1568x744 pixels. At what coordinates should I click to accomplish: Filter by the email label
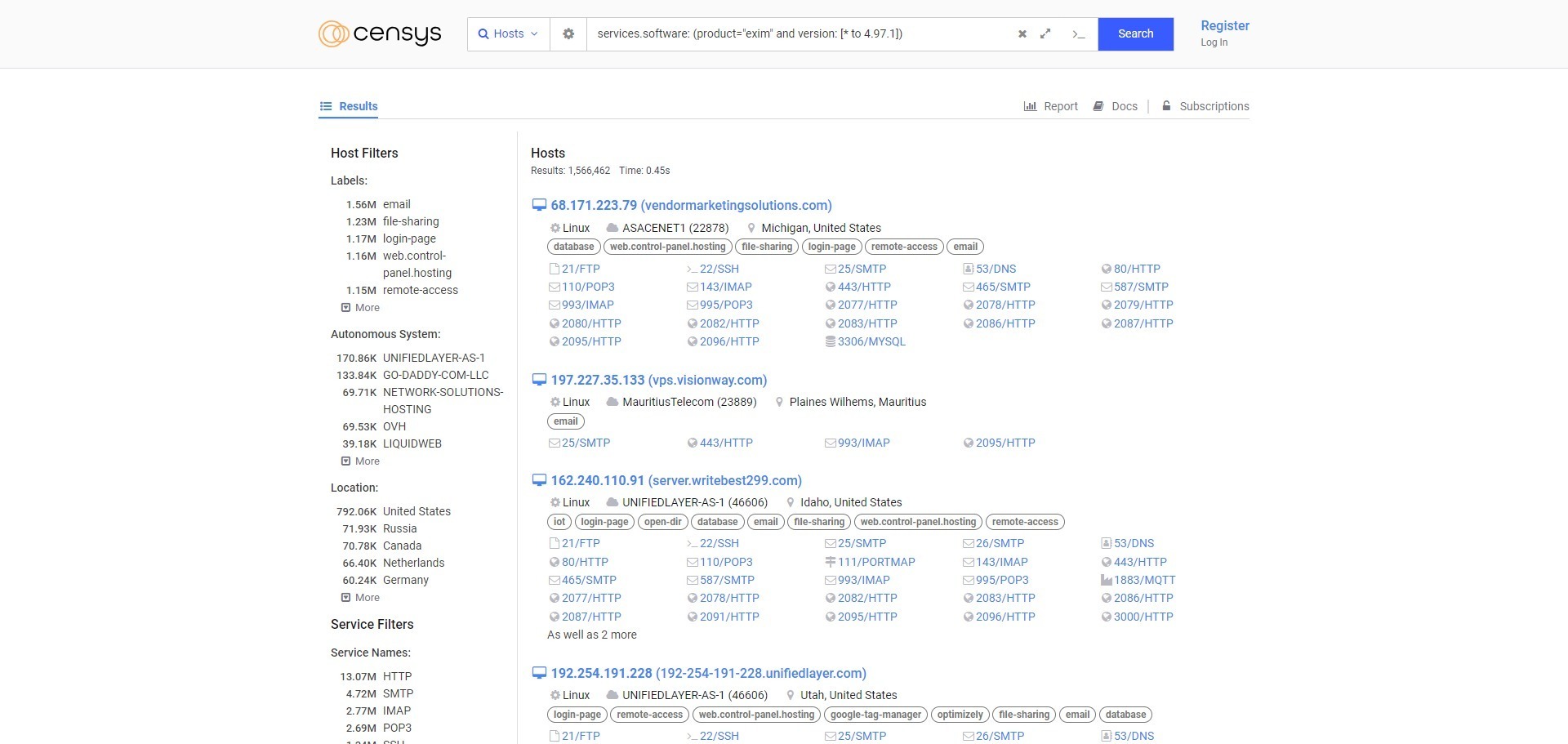tap(396, 204)
